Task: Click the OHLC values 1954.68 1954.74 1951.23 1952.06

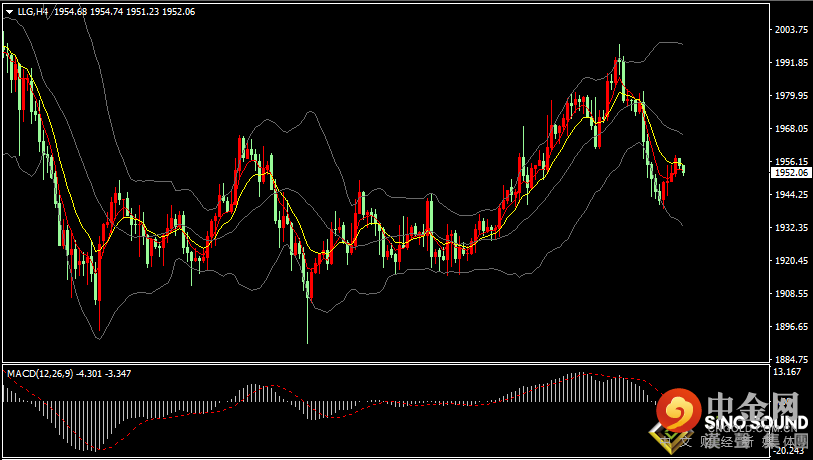Action: (124, 12)
